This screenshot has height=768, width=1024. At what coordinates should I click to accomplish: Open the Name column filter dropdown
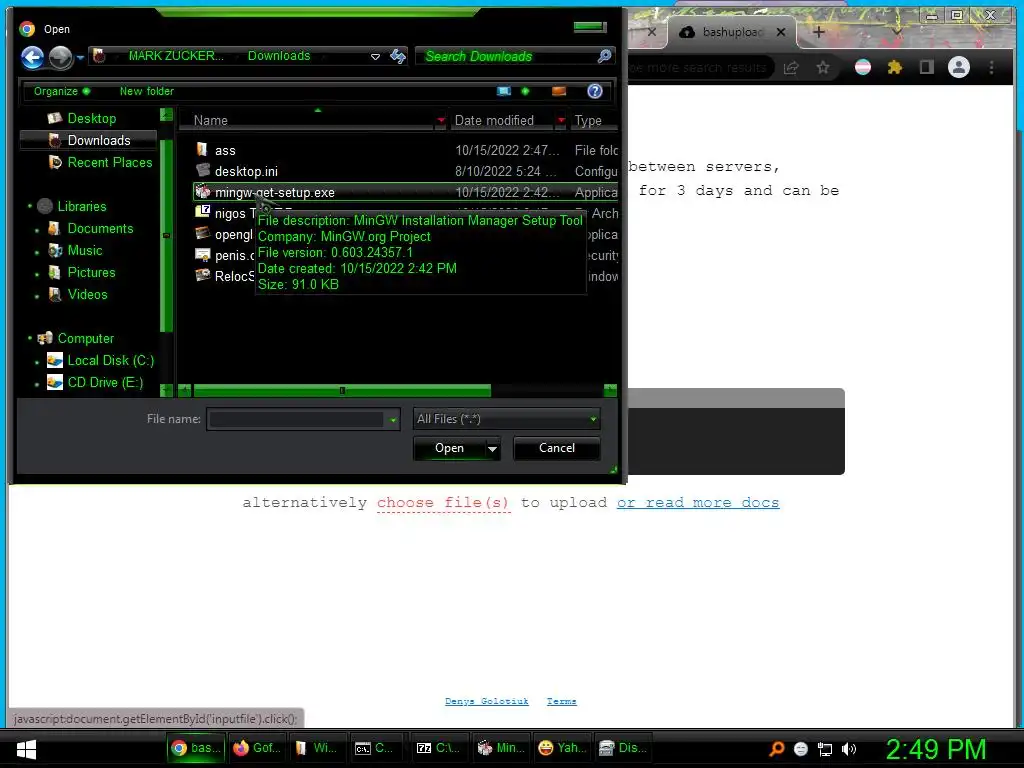pyautogui.click(x=441, y=120)
